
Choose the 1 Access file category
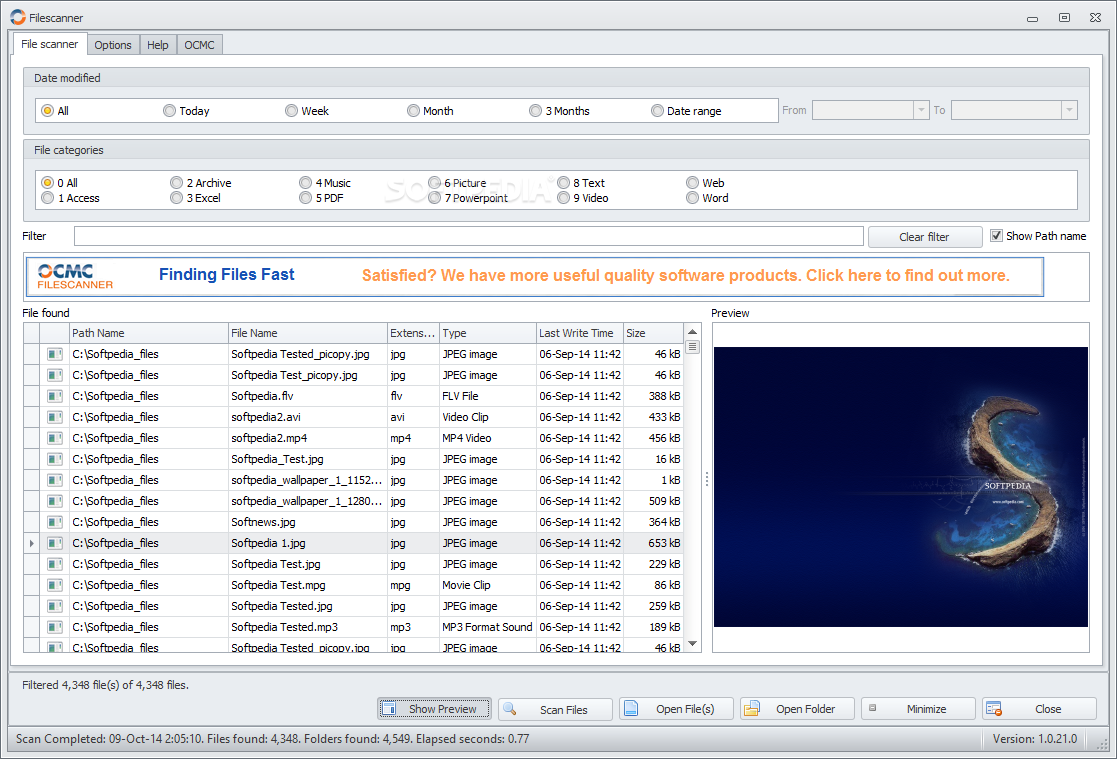pyautogui.click(x=71, y=198)
